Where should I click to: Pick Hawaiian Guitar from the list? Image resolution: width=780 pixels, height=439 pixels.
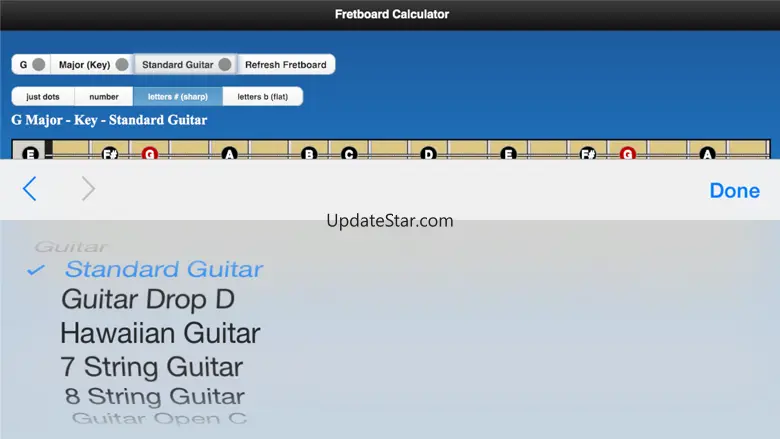(160, 333)
